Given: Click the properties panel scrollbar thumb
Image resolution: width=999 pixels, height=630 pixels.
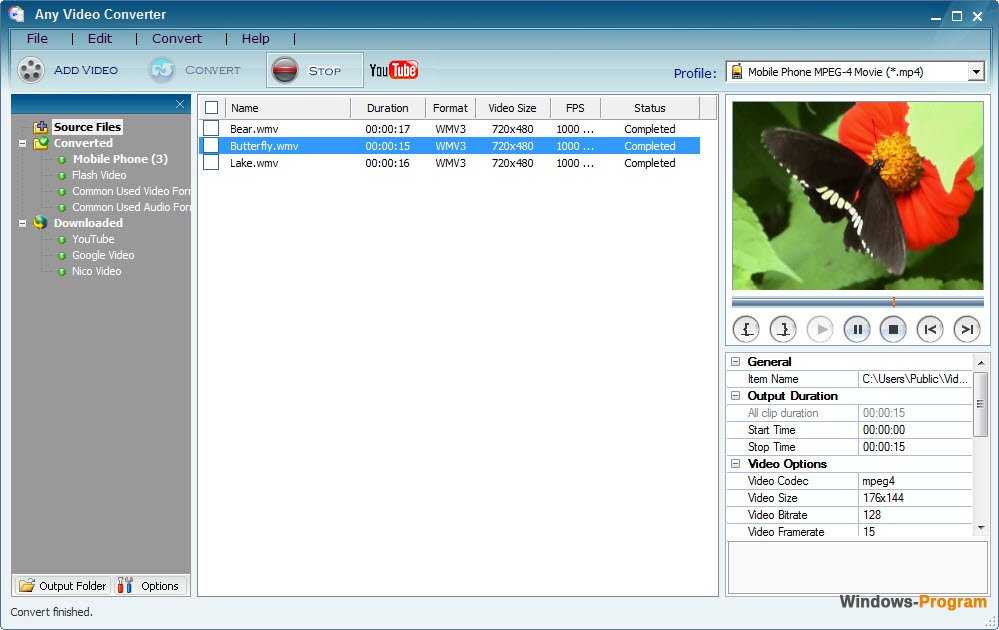Looking at the screenshot, I should tap(980, 404).
